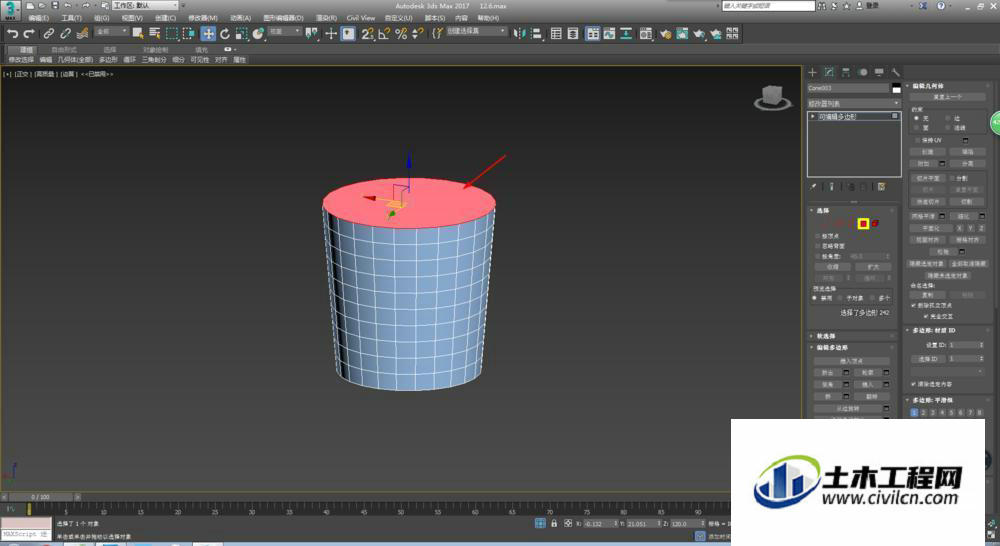Open the reference coordinate system dropdown (视图)
1000x546 pixels.
(x=284, y=31)
